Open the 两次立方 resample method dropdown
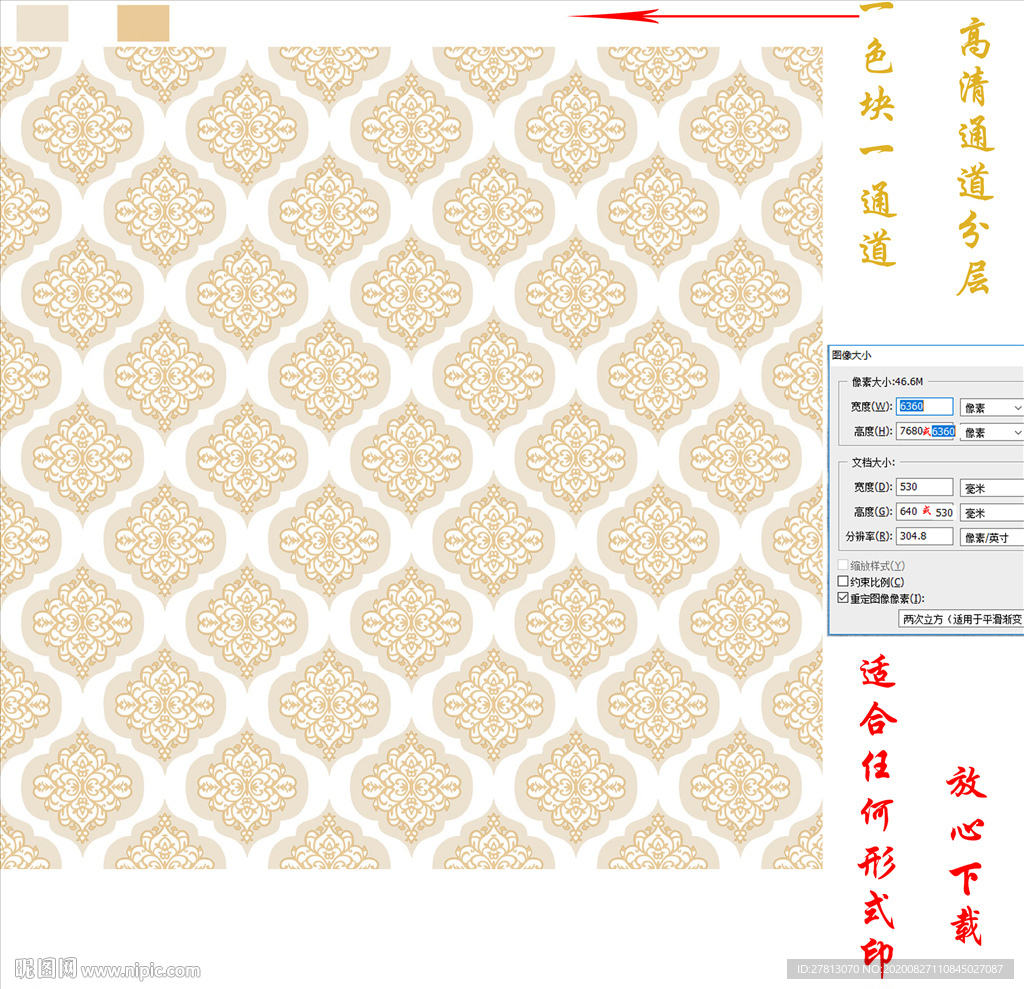 [961, 619]
